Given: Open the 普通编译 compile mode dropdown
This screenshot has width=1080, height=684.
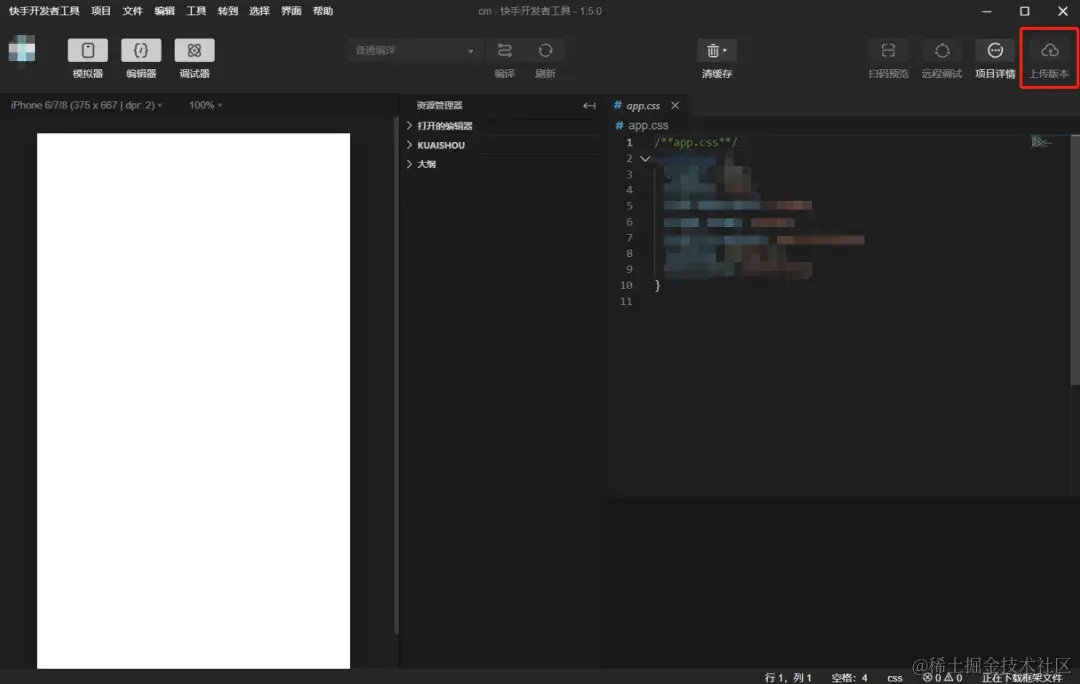Looking at the screenshot, I should pos(413,50).
